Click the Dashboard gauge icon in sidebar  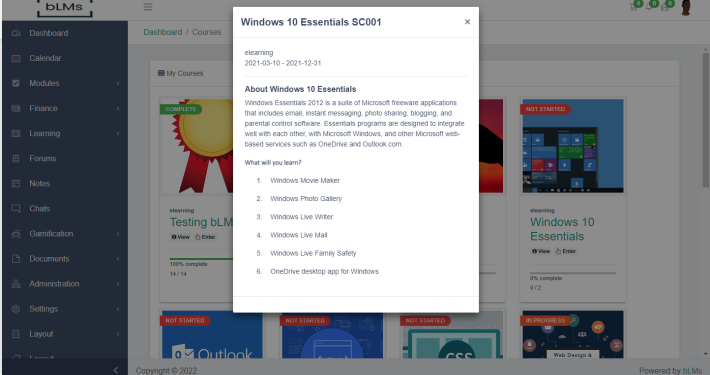click(x=16, y=33)
